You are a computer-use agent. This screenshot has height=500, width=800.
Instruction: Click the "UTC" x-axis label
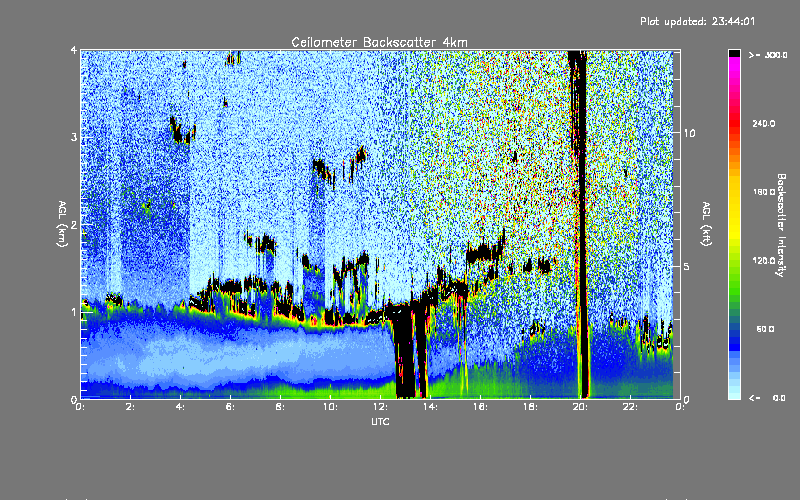(x=380, y=421)
